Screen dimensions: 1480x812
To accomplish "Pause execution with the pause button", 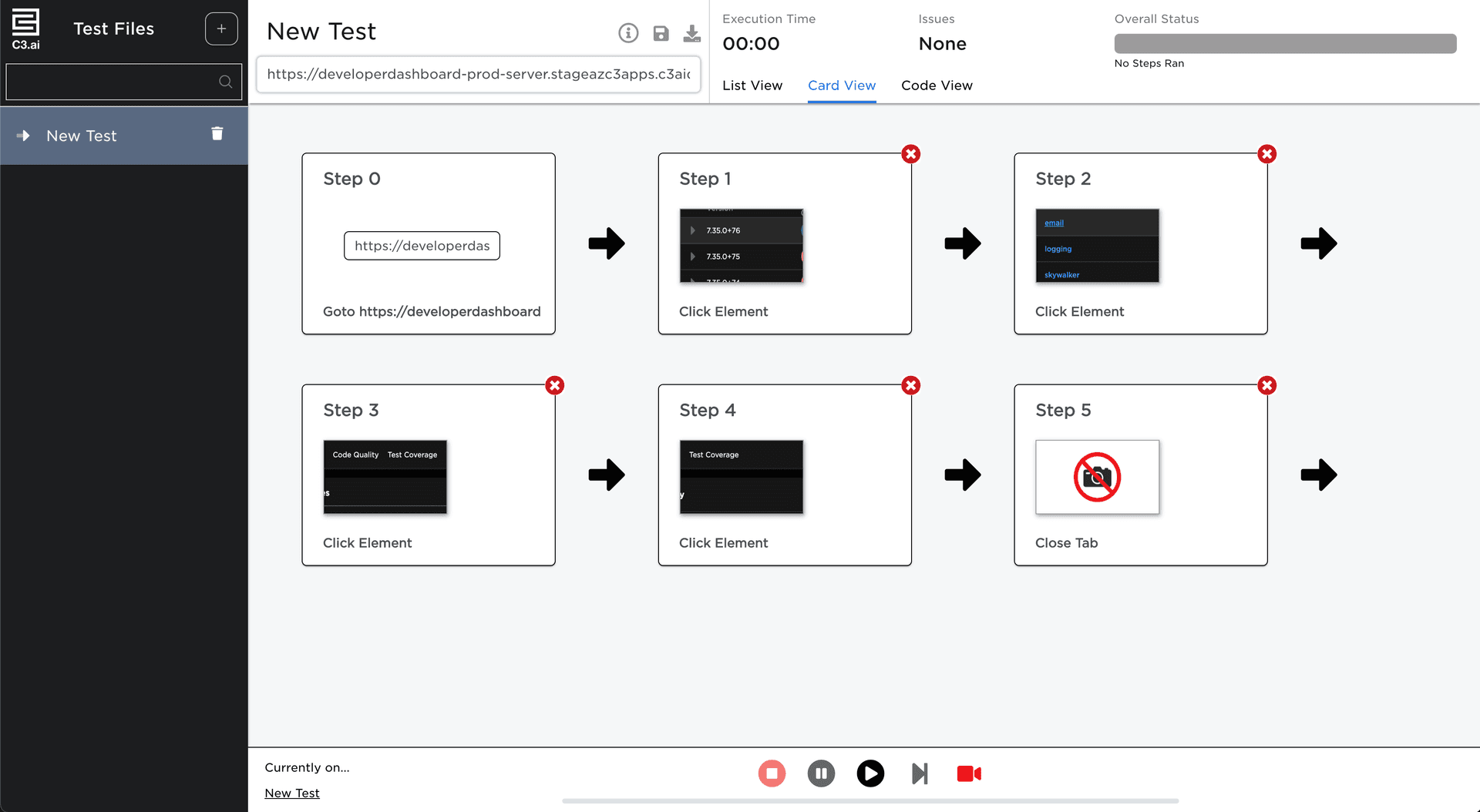I will (x=821, y=773).
